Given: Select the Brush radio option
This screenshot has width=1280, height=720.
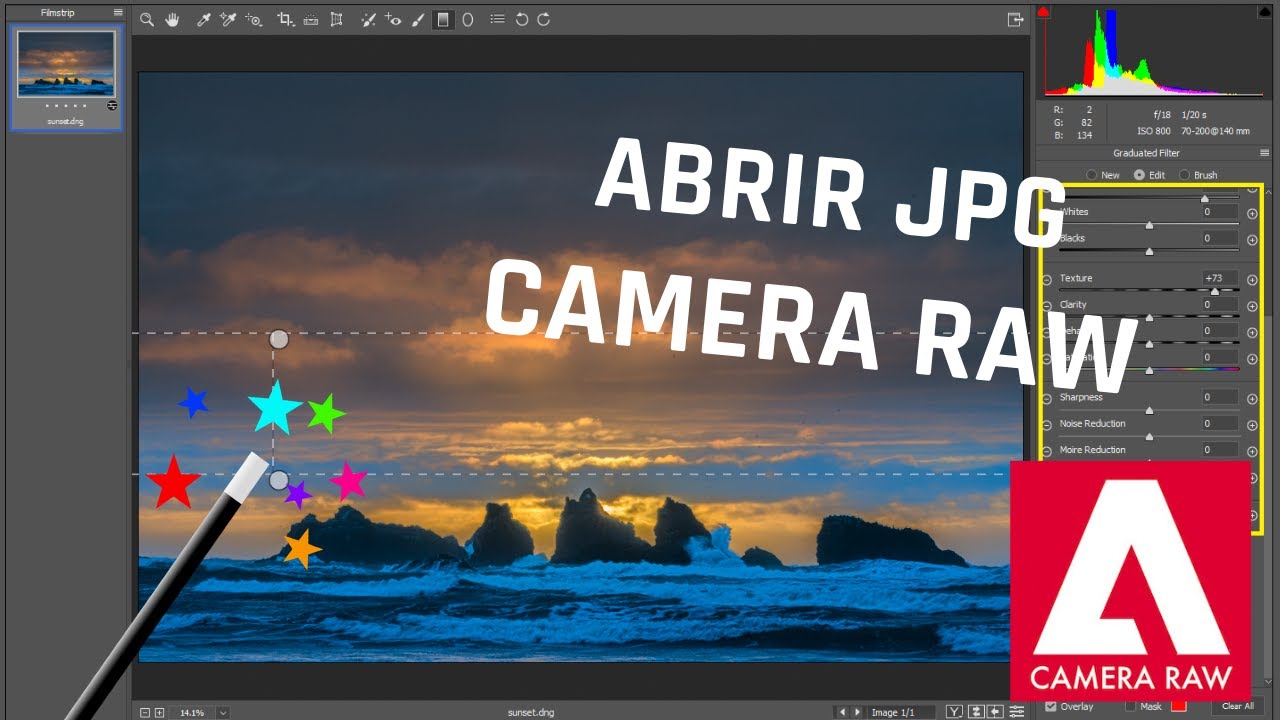Looking at the screenshot, I should 1185,175.
